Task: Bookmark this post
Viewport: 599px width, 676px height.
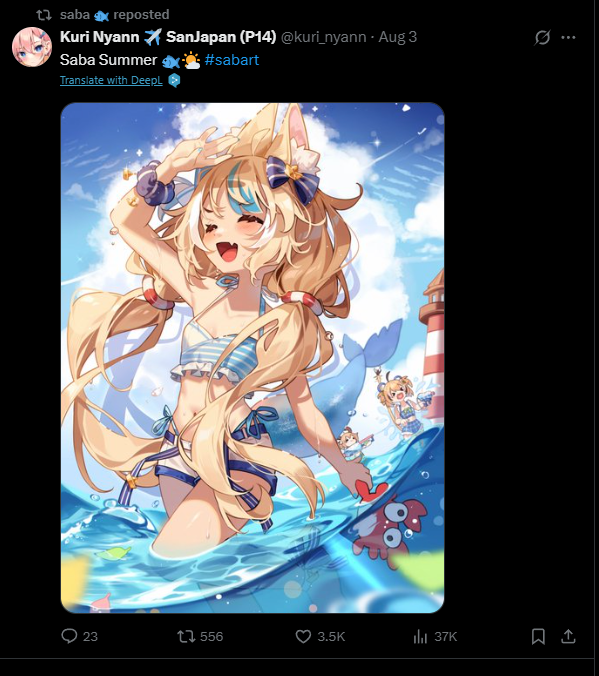Action: (538, 636)
